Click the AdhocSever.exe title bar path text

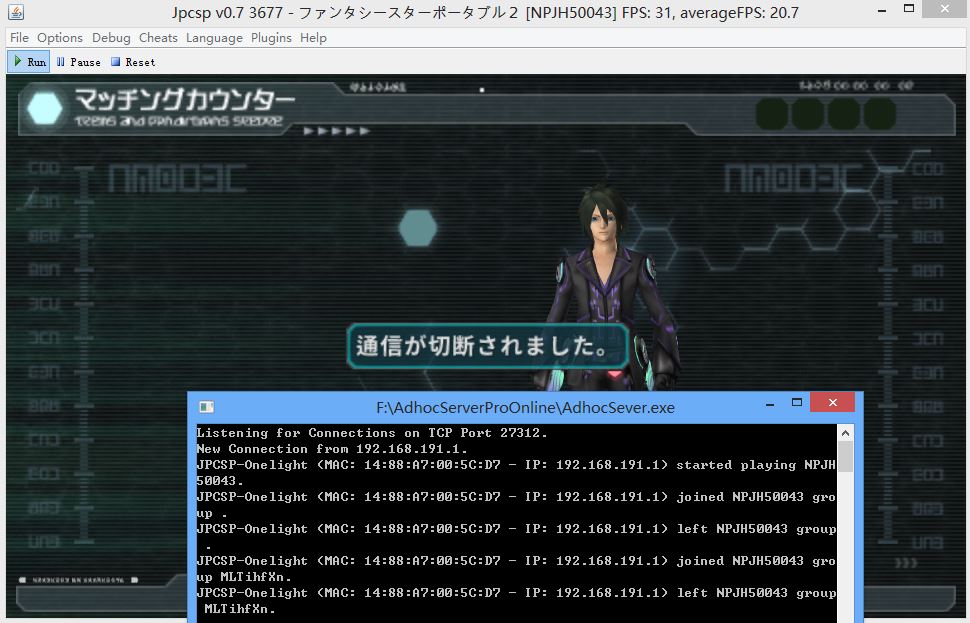pos(525,407)
